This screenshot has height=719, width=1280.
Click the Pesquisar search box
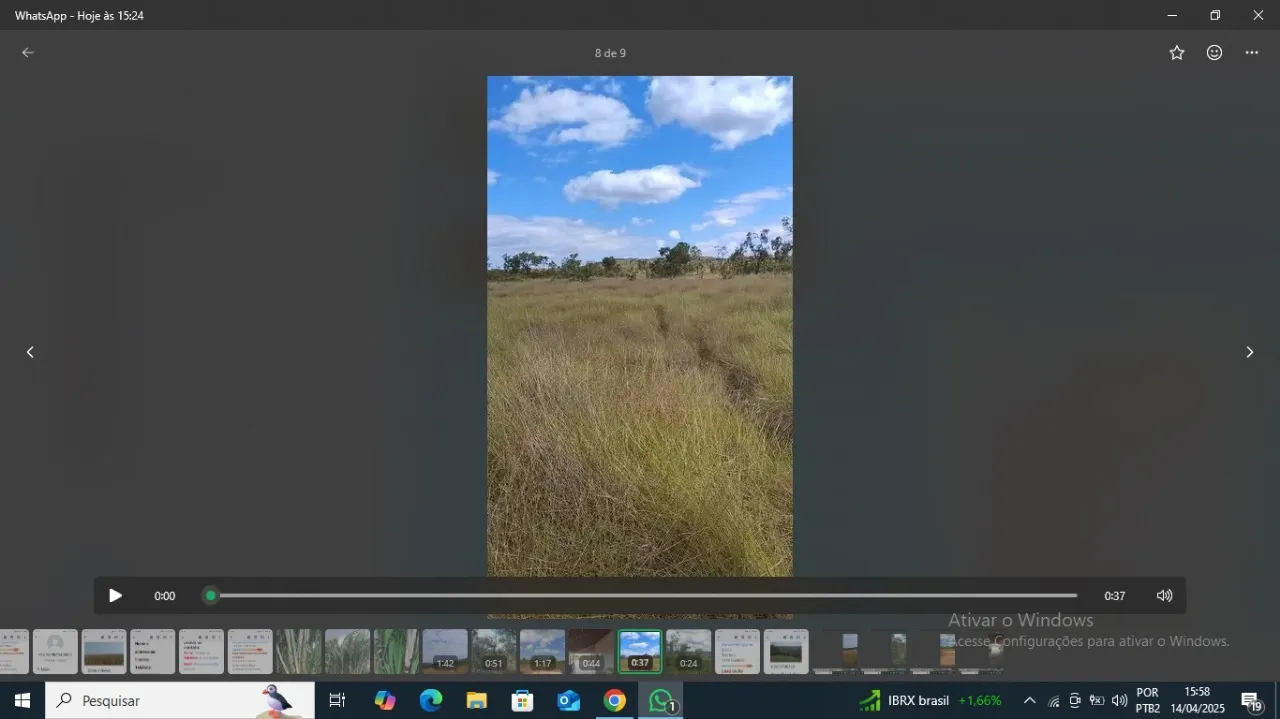(x=180, y=701)
